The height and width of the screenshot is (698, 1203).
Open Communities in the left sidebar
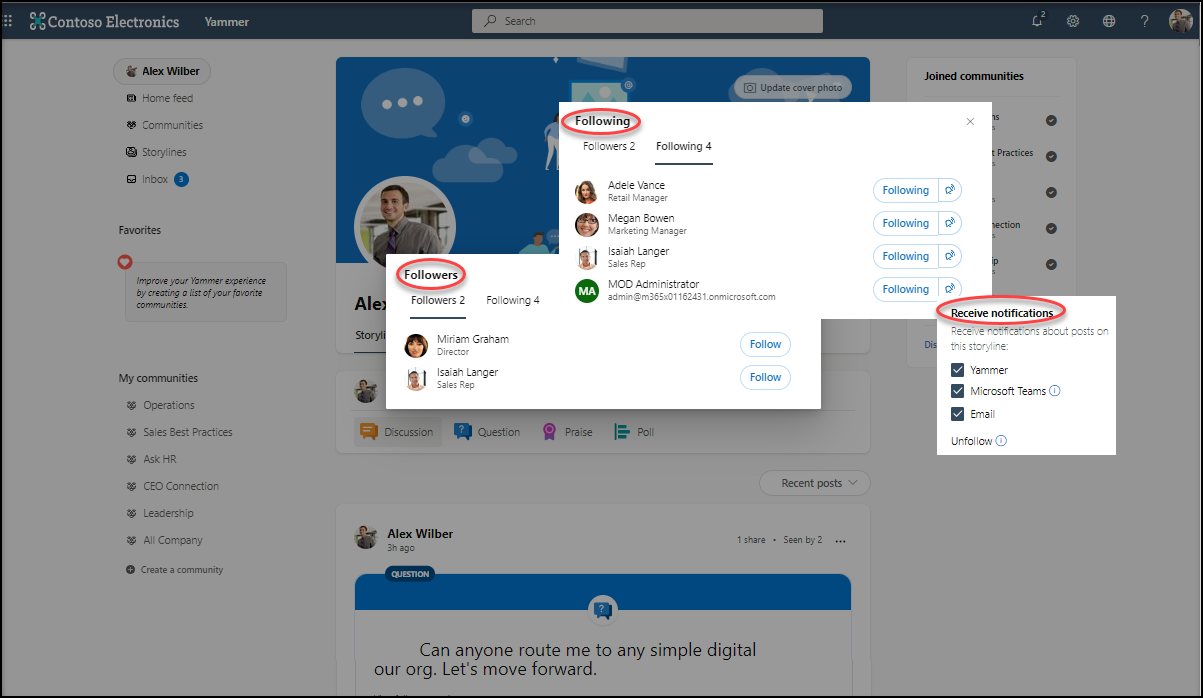click(x=172, y=125)
